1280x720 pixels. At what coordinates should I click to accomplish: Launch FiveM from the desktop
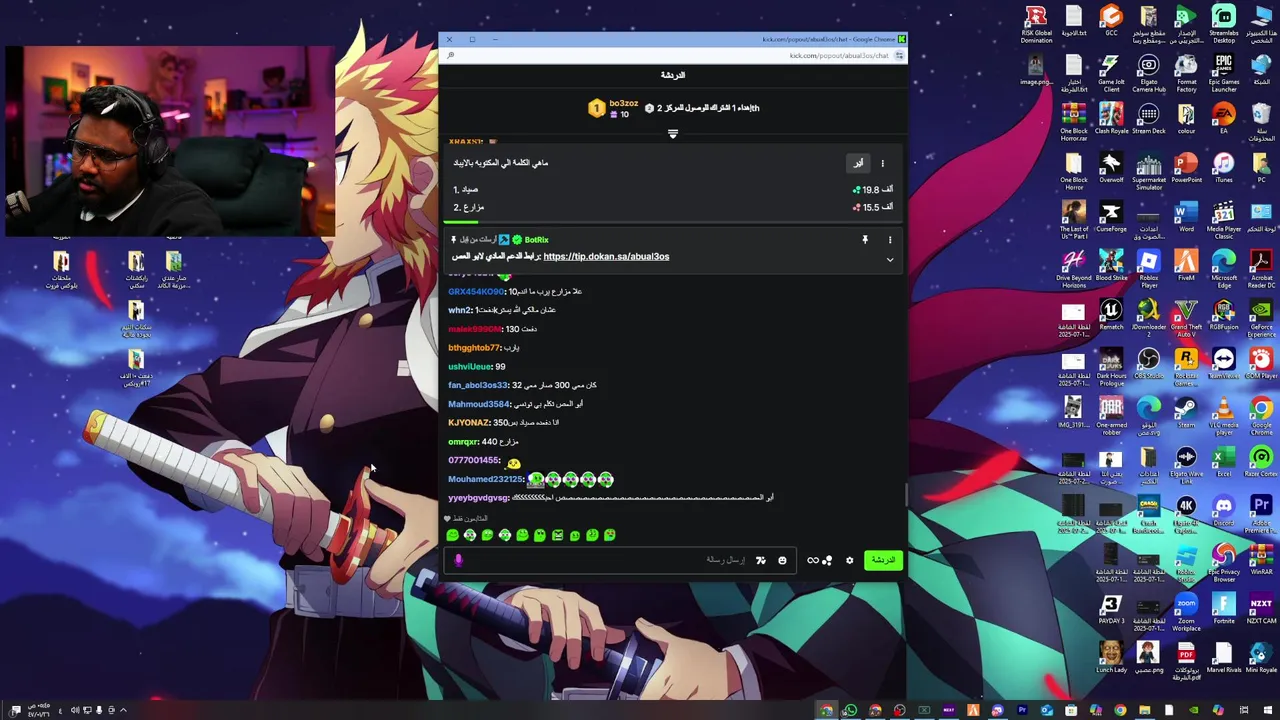(x=1186, y=266)
